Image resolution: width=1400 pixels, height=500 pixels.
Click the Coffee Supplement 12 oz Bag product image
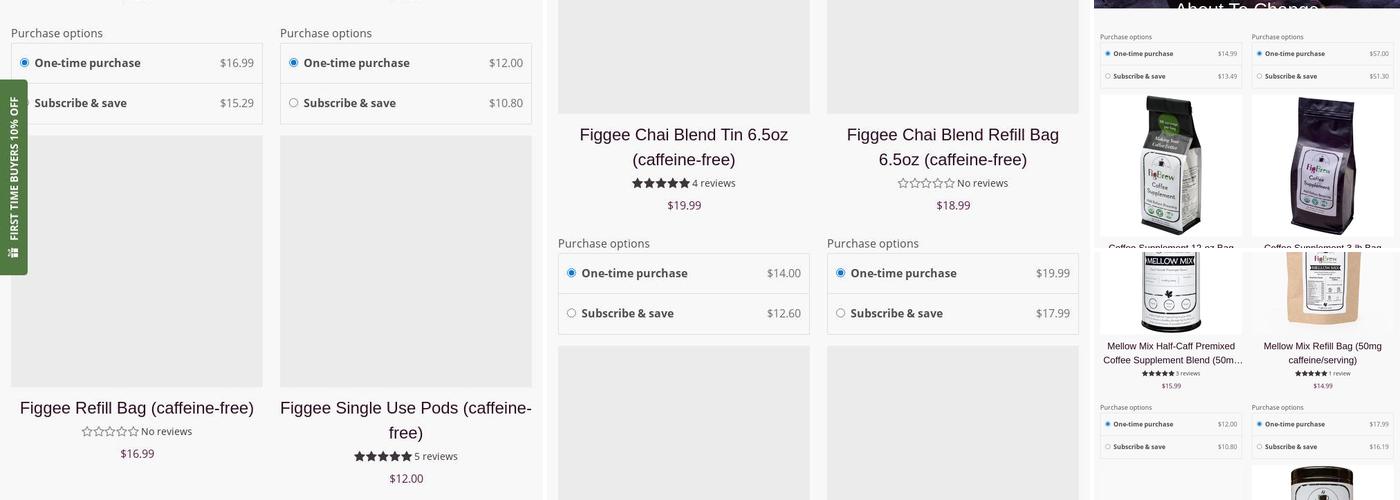[x=1171, y=165]
